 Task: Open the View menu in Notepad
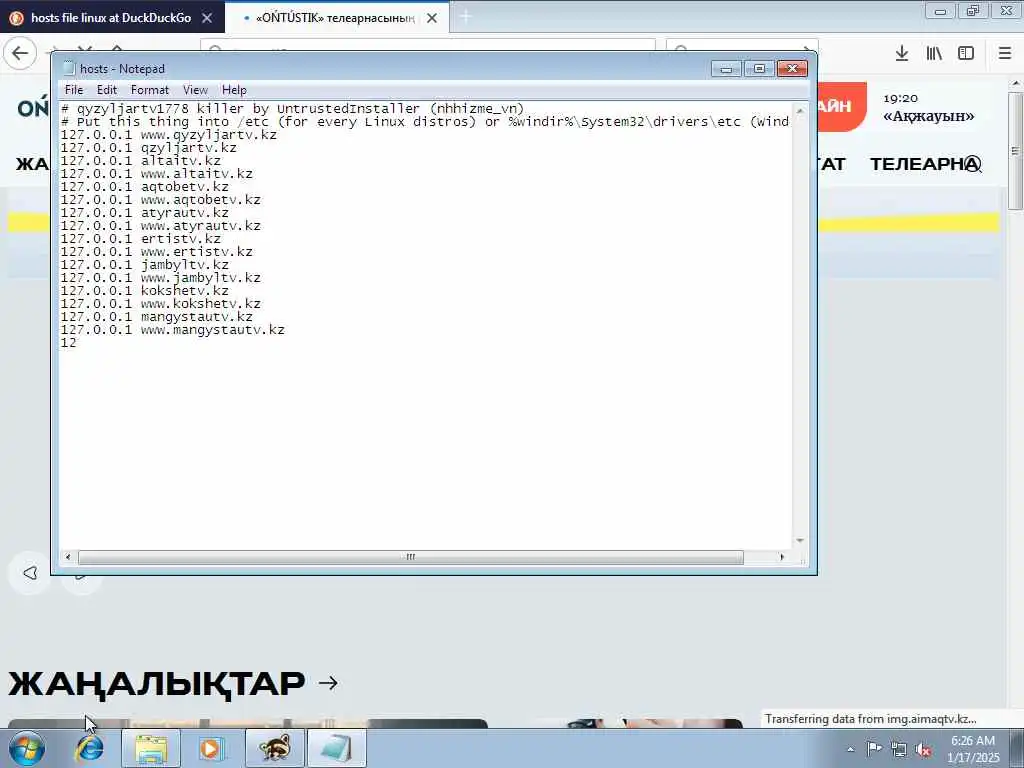tap(195, 90)
